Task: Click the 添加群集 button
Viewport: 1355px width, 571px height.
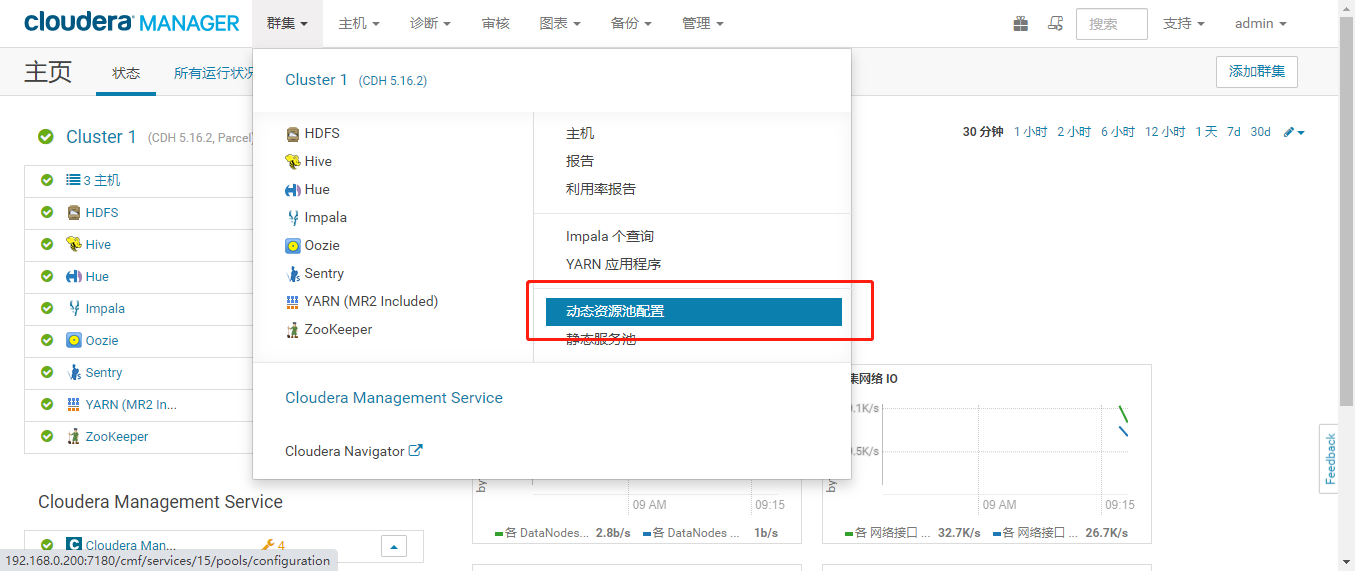Action: click(x=1257, y=72)
